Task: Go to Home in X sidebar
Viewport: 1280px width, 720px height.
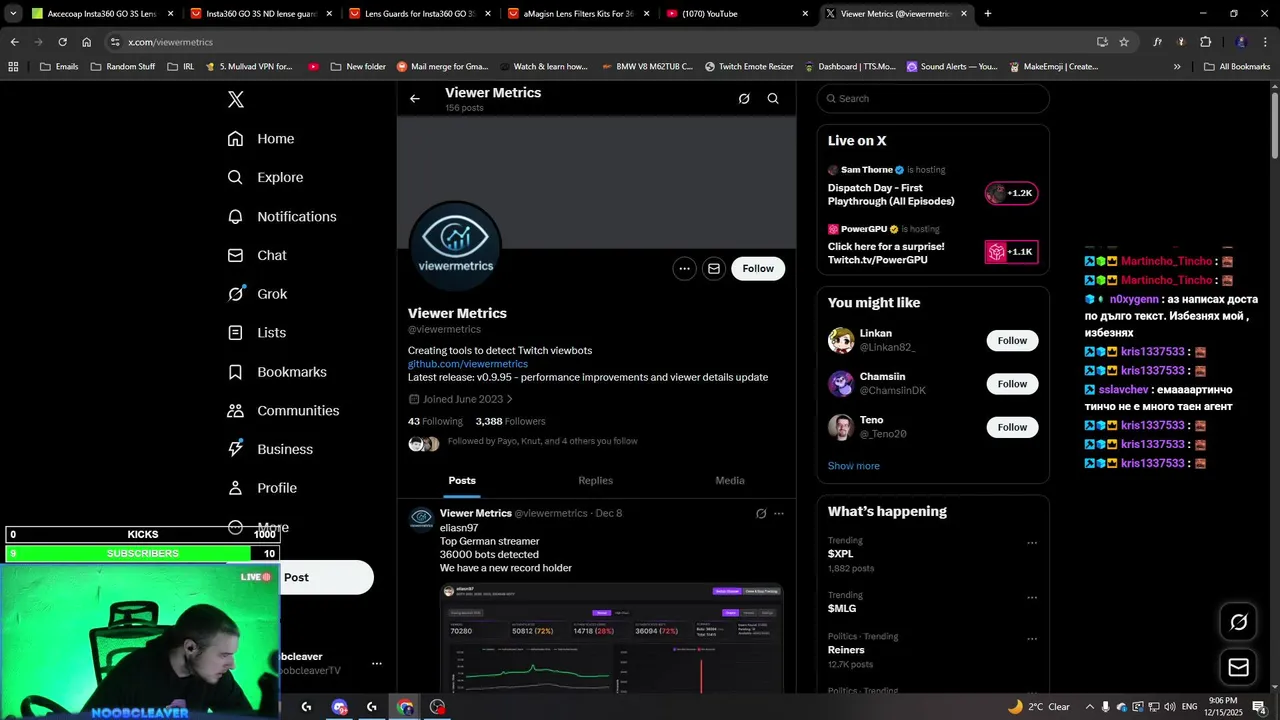Action: [261, 139]
